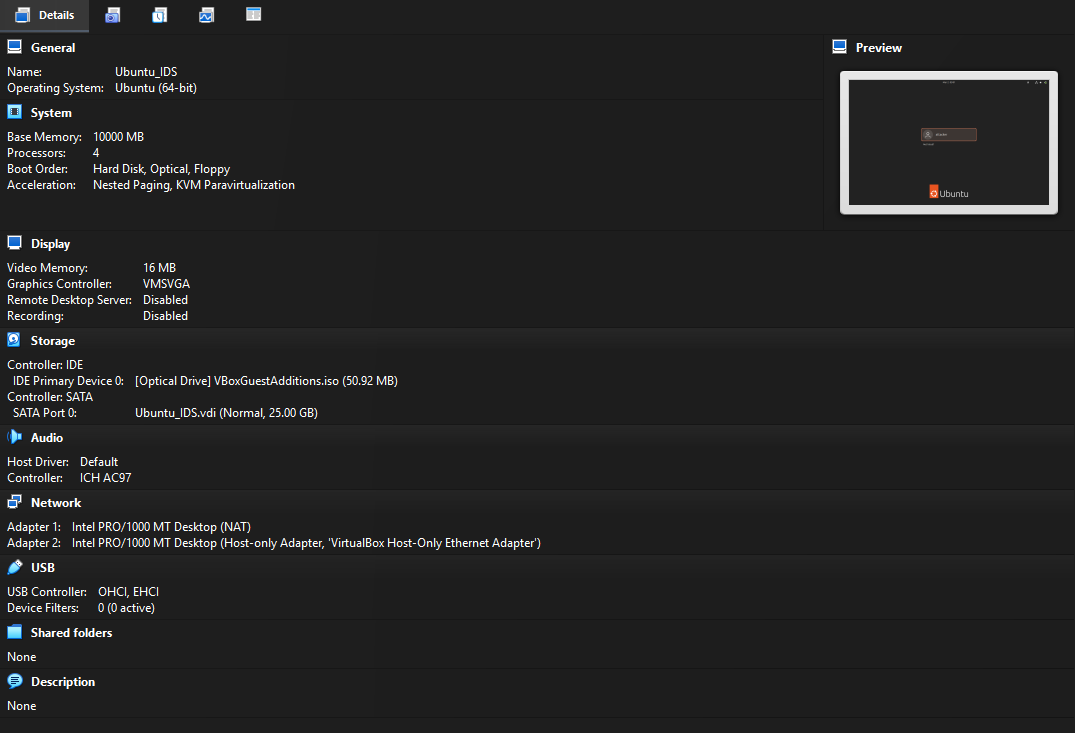The width and height of the screenshot is (1075, 733).
Task: Click Adapter 2 Host-only Adapter value
Action: pyautogui.click(x=306, y=542)
